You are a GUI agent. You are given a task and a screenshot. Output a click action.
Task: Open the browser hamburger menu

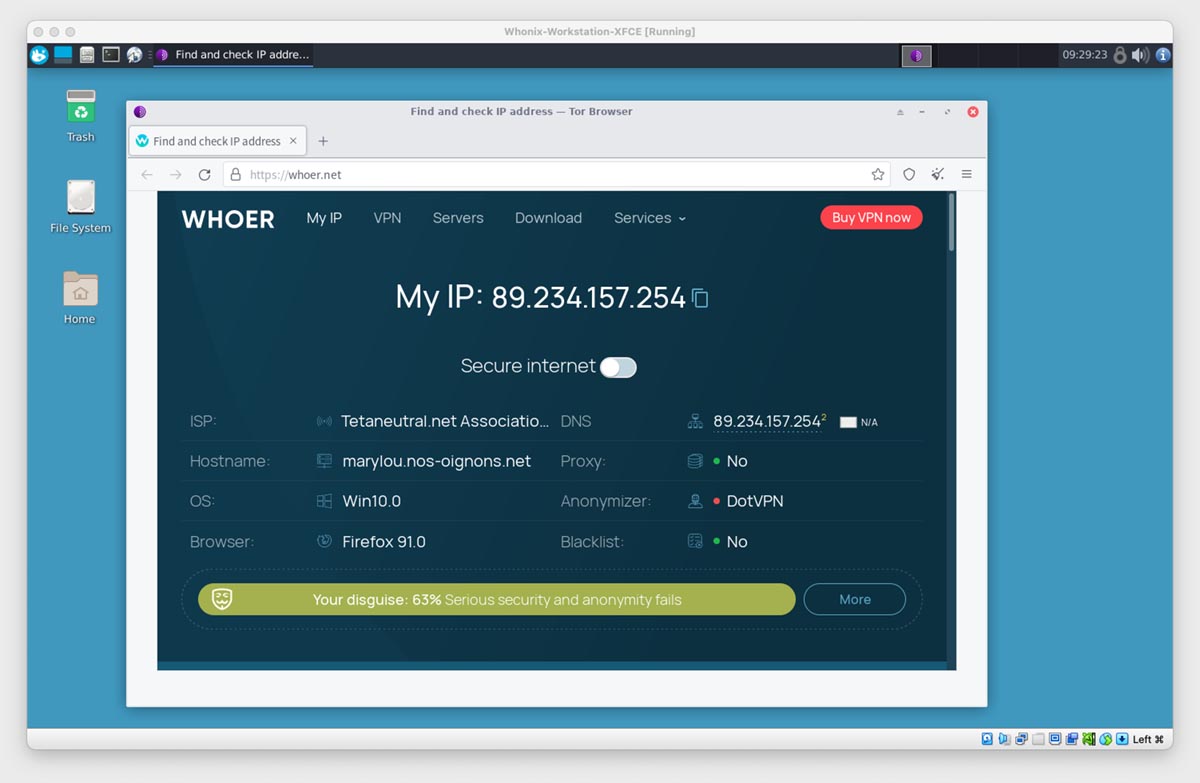967,174
